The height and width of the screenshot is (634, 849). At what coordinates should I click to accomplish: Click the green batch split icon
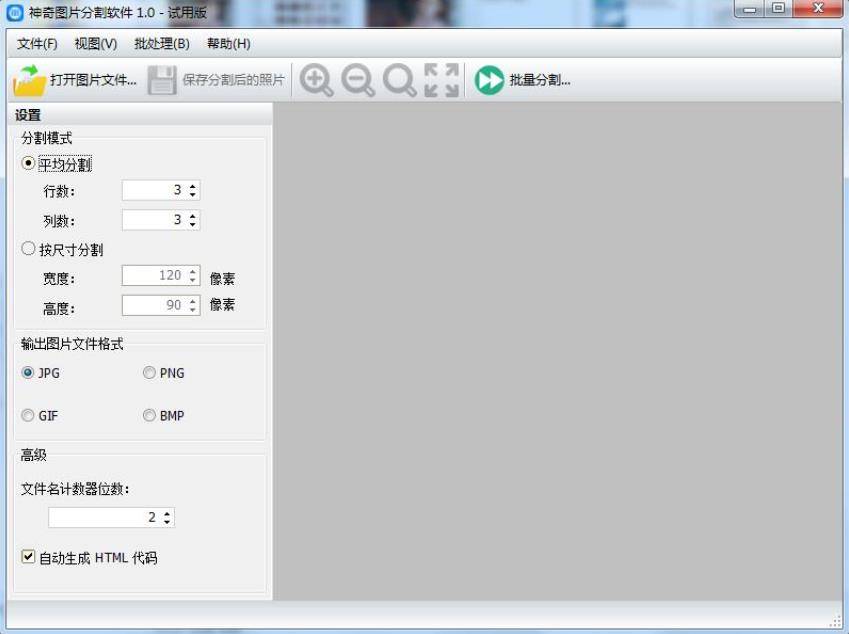[489, 80]
